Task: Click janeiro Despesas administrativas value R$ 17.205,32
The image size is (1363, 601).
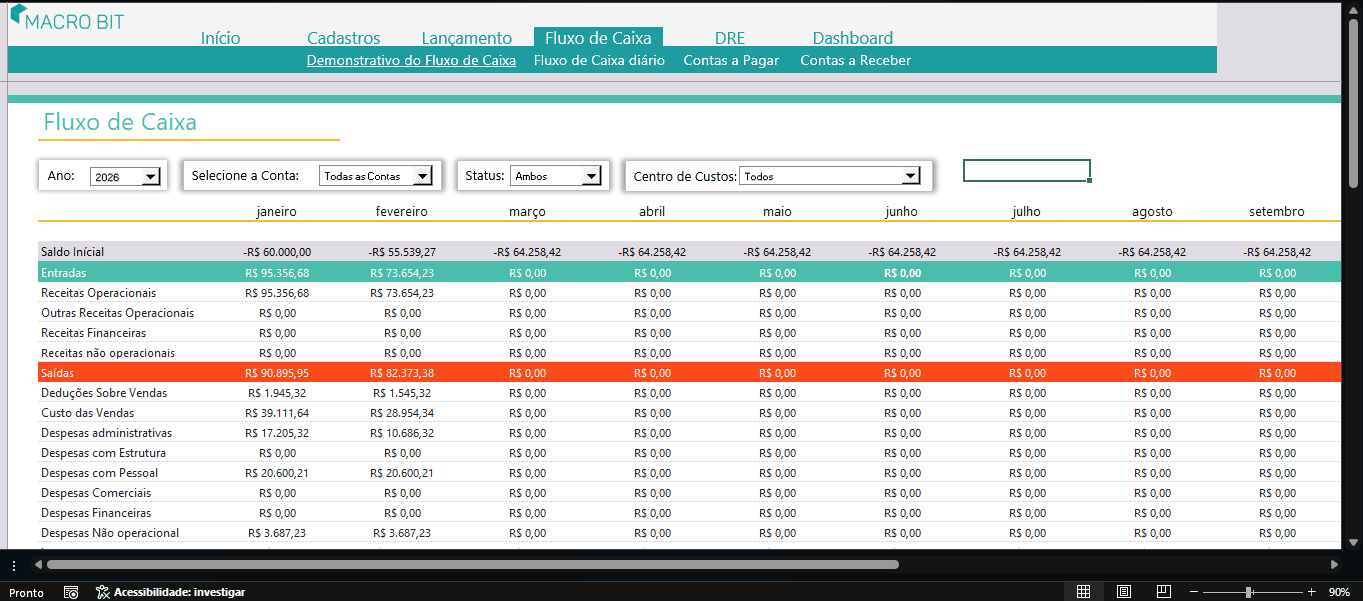Action: tap(277, 432)
